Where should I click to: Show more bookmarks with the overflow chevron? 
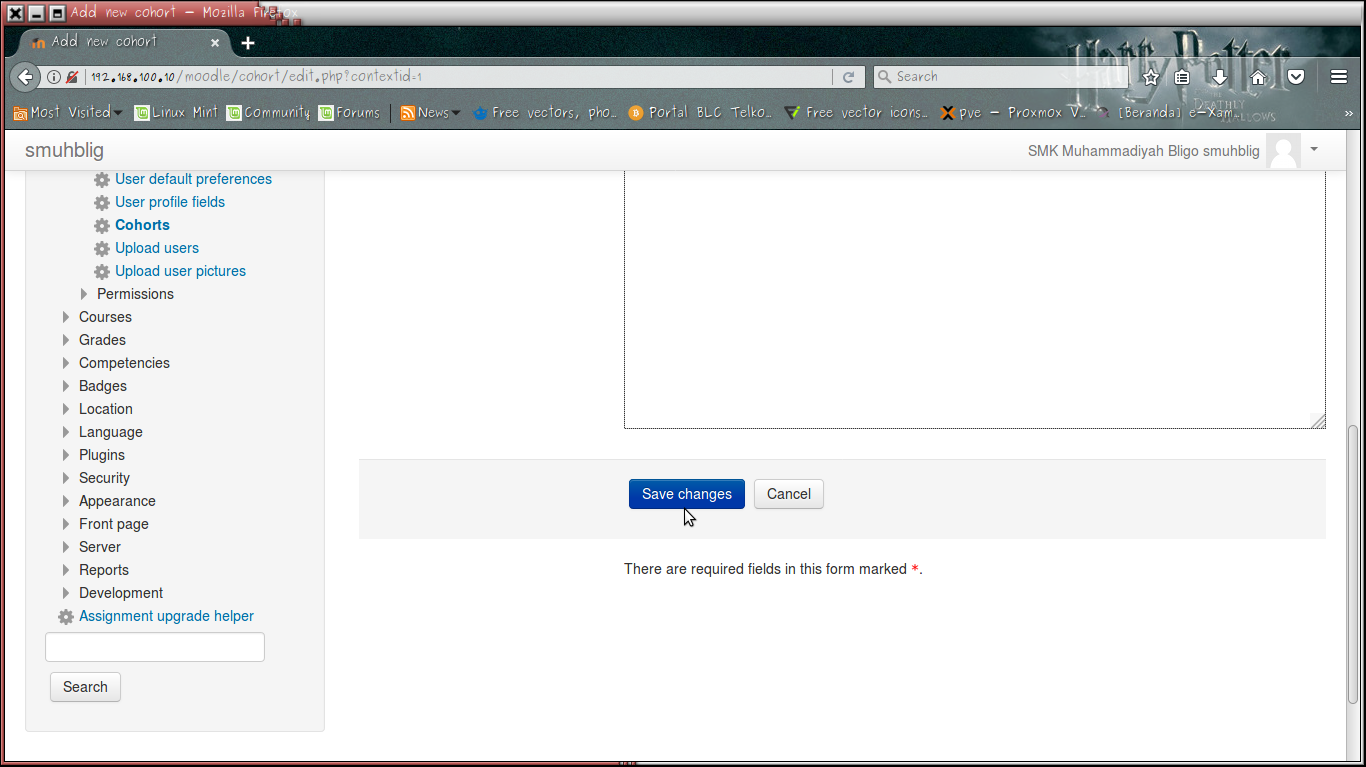point(1348,113)
